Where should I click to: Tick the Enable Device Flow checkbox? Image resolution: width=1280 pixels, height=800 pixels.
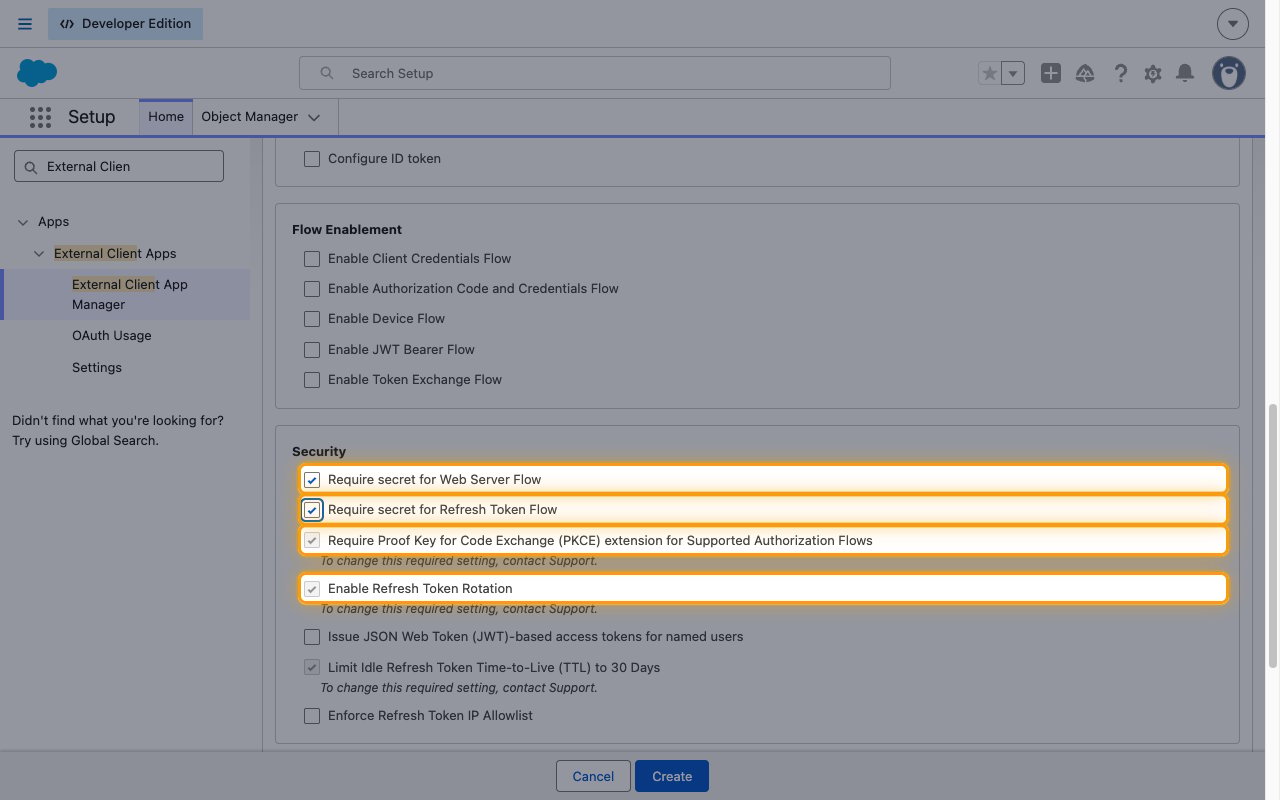pos(312,319)
